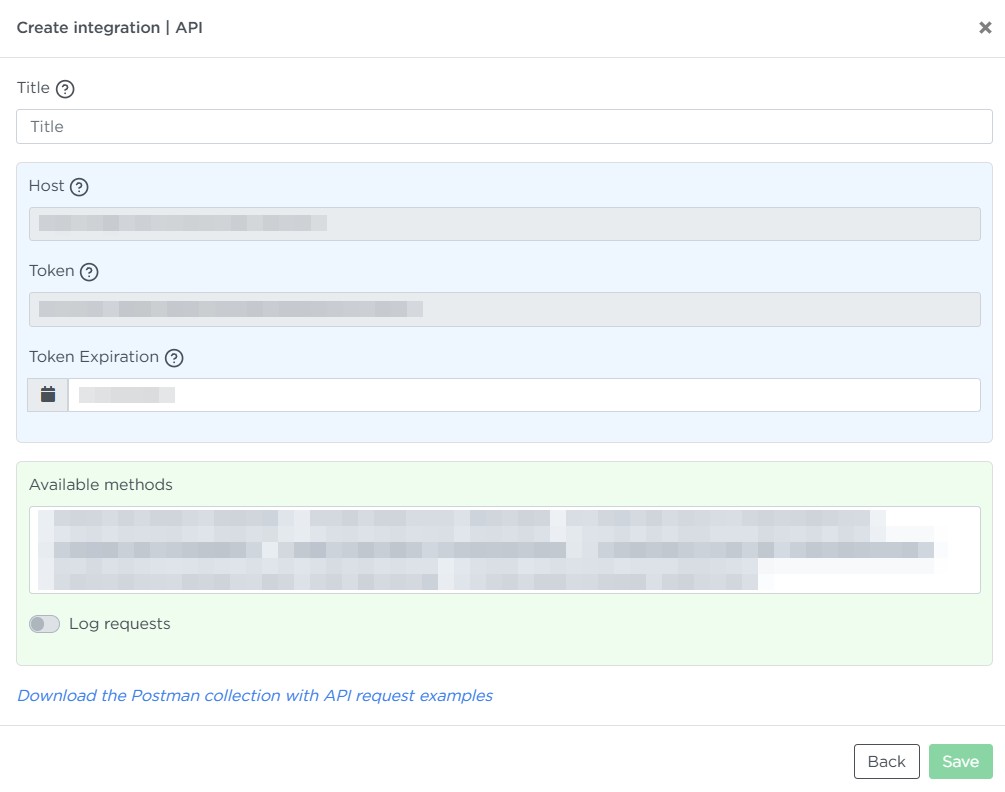Click the Log requests label text
This screenshot has width=1005, height=792.
pyautogui.click(x=119, y=624)
